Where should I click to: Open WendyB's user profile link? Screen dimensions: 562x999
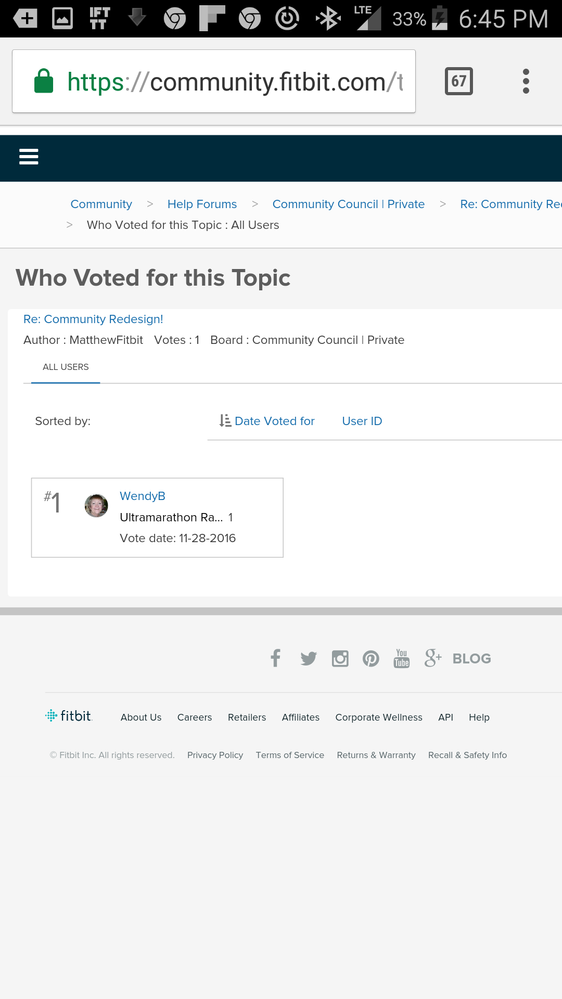click(143, 496)
